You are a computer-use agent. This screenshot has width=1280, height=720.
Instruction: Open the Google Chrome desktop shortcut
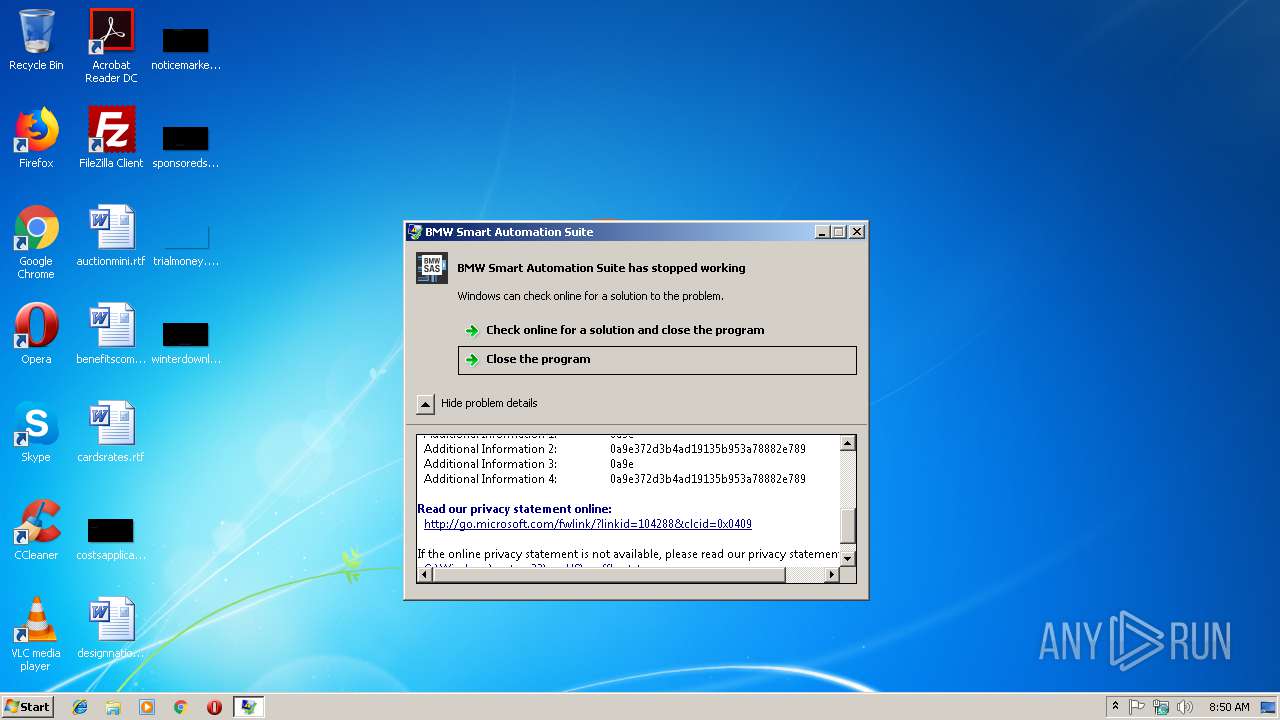(36, 242)
